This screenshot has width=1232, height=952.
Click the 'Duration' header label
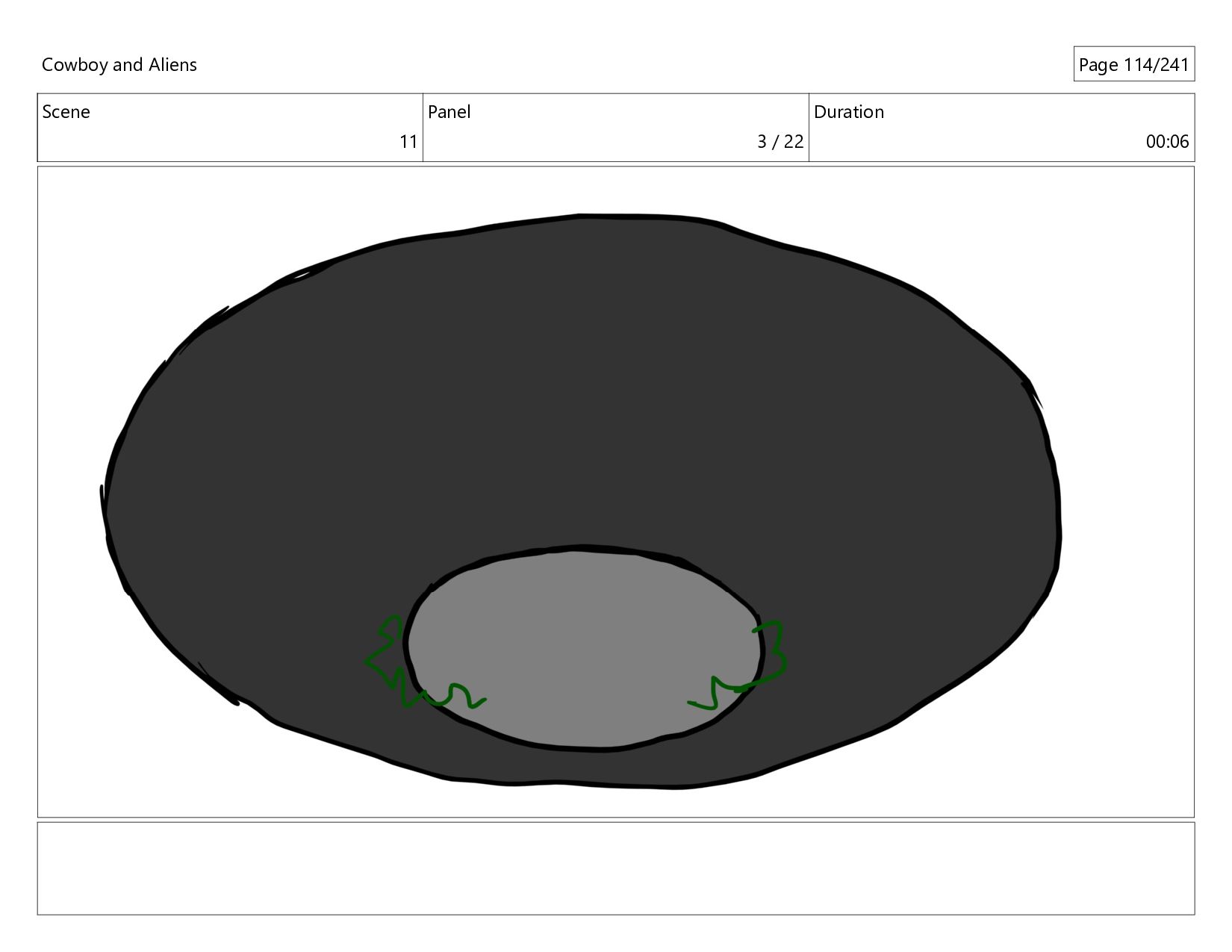pyautogui.click(x=849, y=112)
